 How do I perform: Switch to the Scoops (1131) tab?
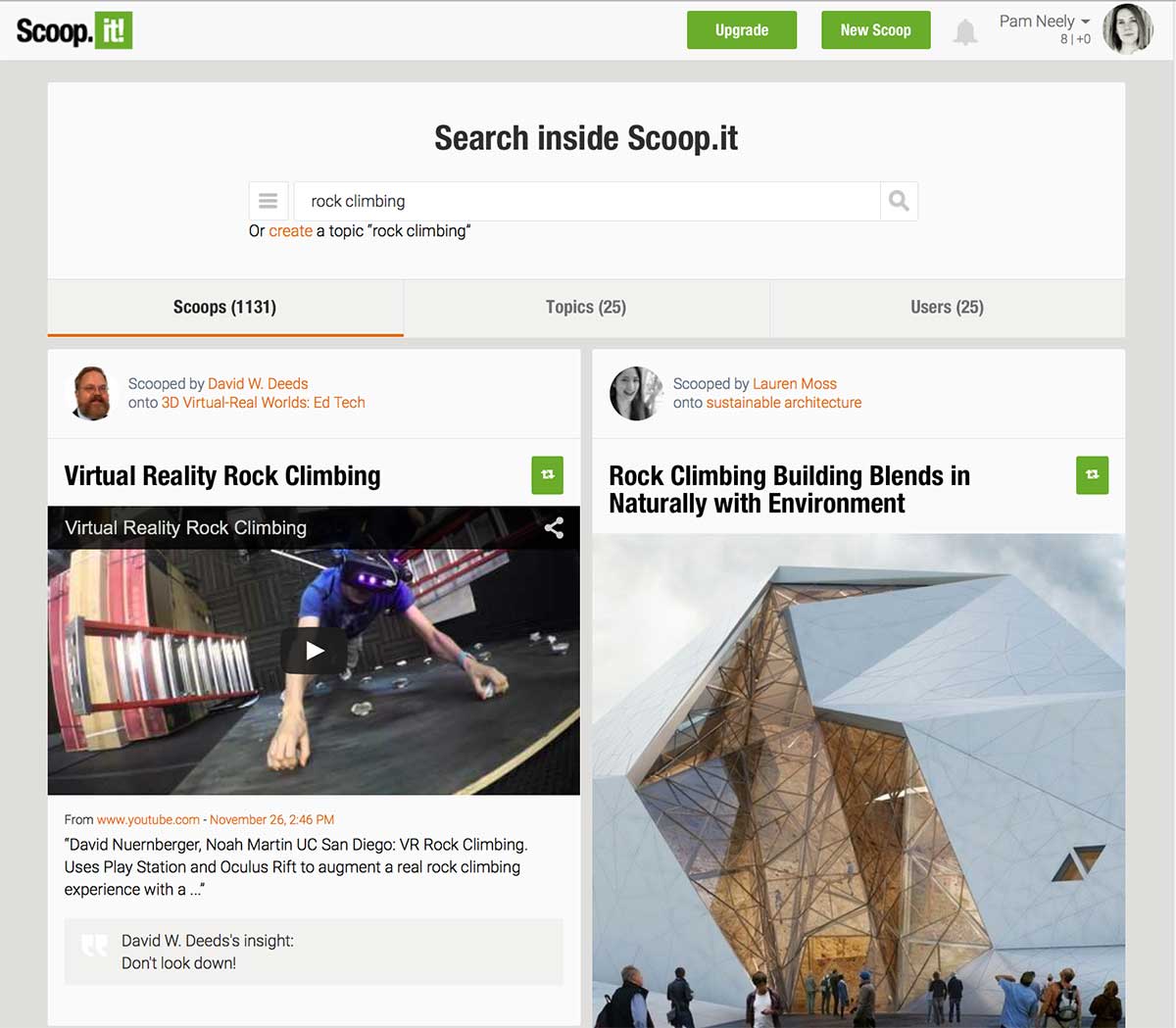[x=225, y=308]
